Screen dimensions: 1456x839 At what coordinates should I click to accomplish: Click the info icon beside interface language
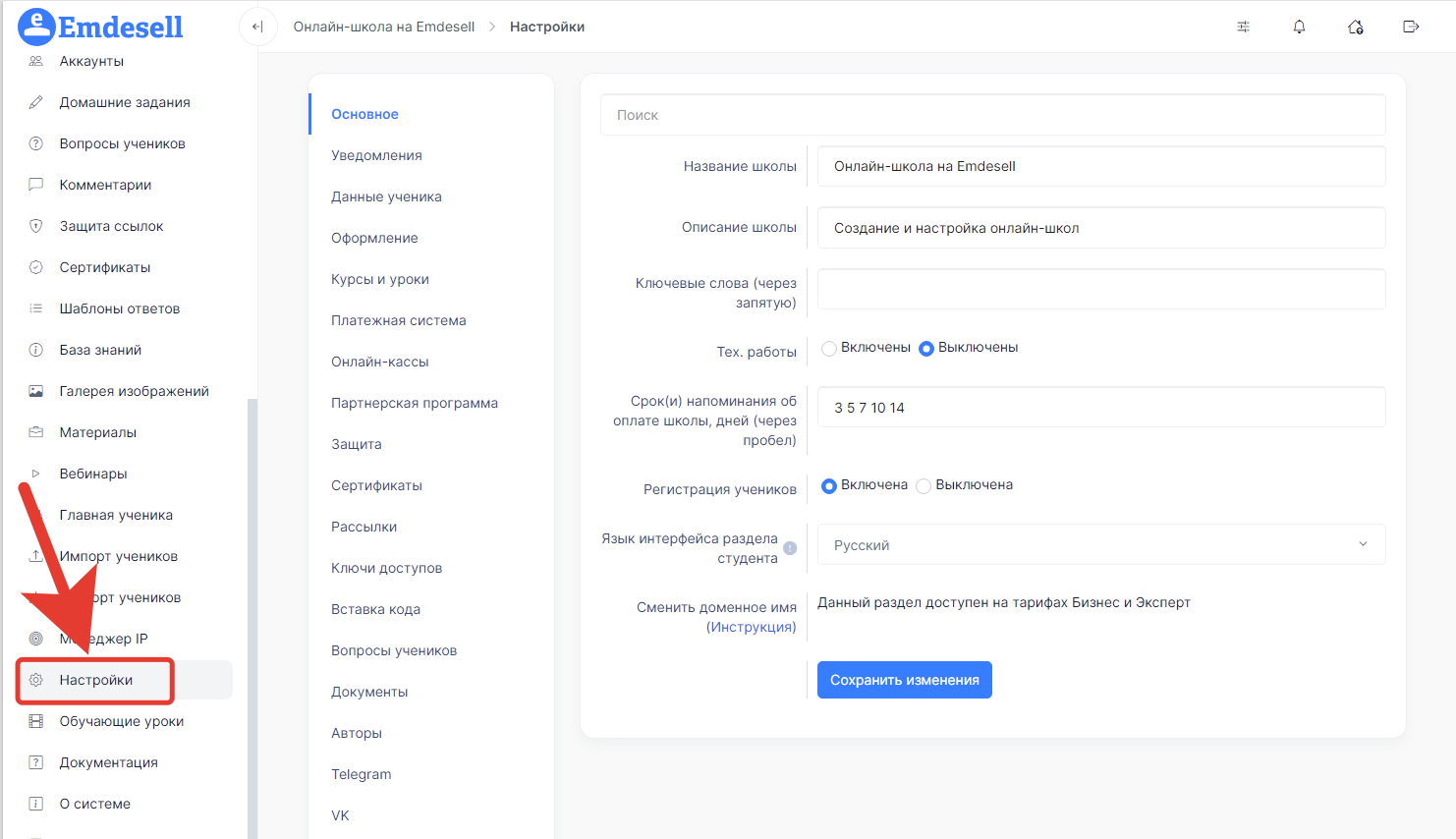[x=790, y=548]
